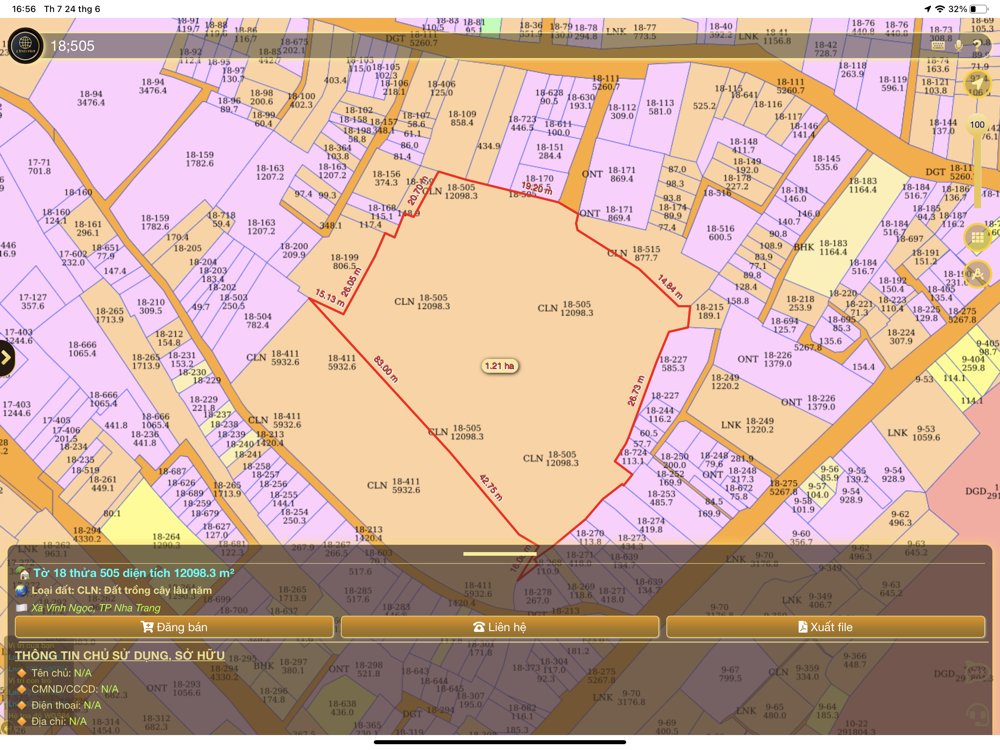
Task: Select parcel 18-109 858.4
Action: [x=462, y=118]
